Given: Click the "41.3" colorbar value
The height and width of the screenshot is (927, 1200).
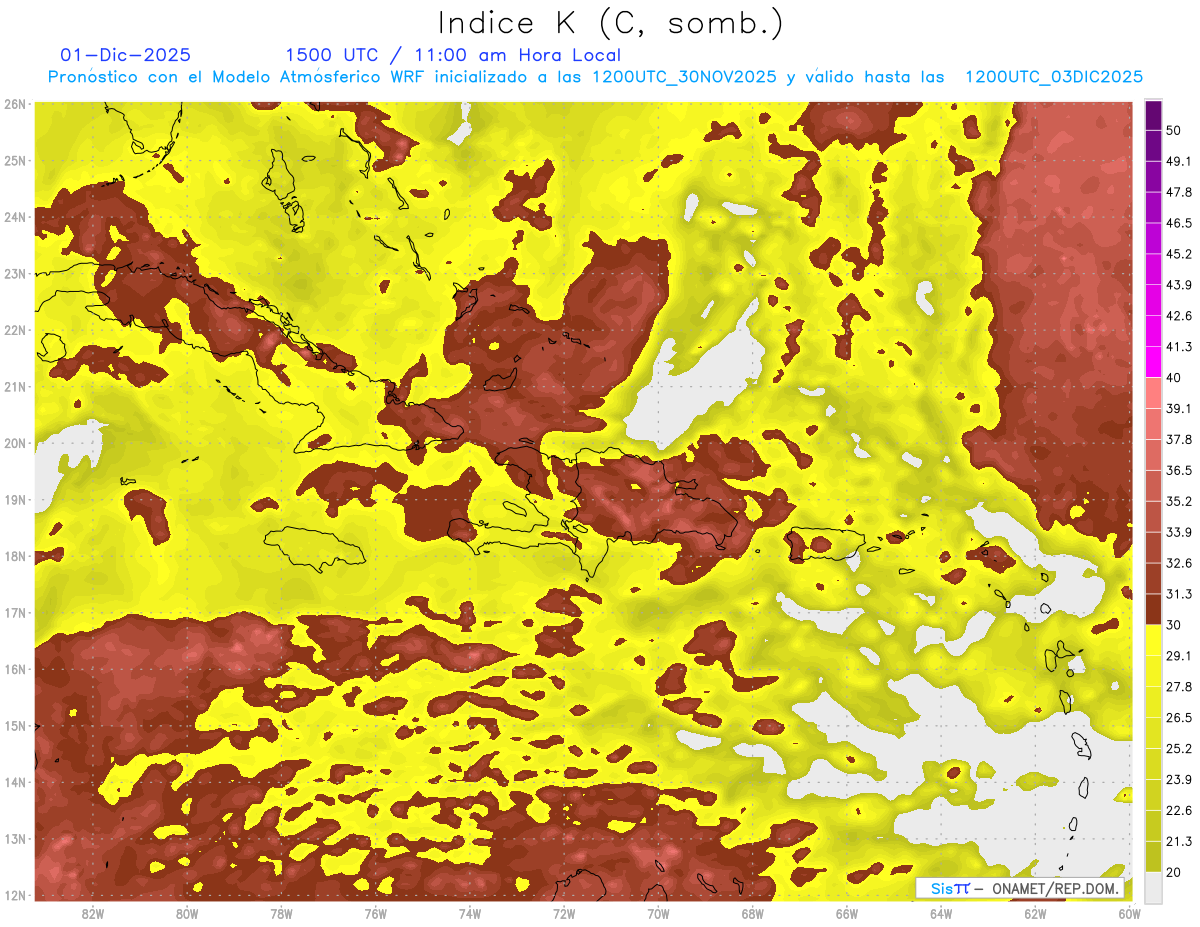Looking at the screenshot, I should click(x=1179, y=347).
